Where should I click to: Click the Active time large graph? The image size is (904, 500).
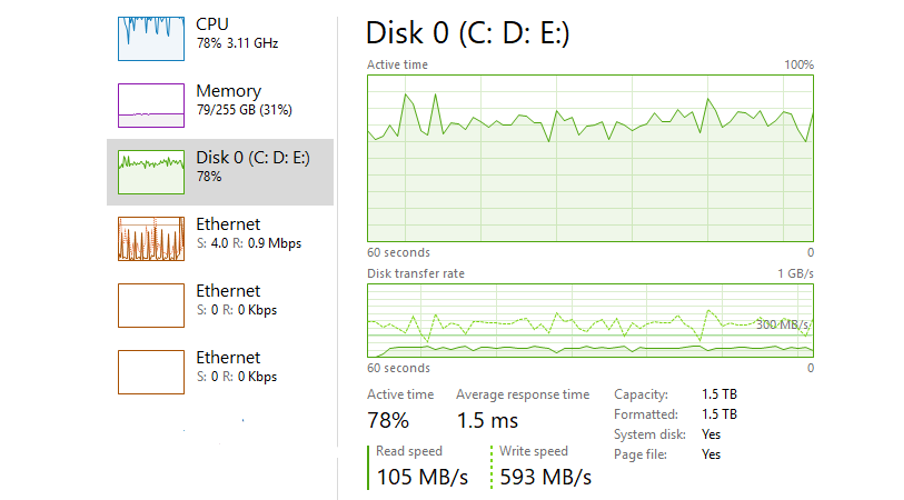pyautogui.click(x=590, y=158)
